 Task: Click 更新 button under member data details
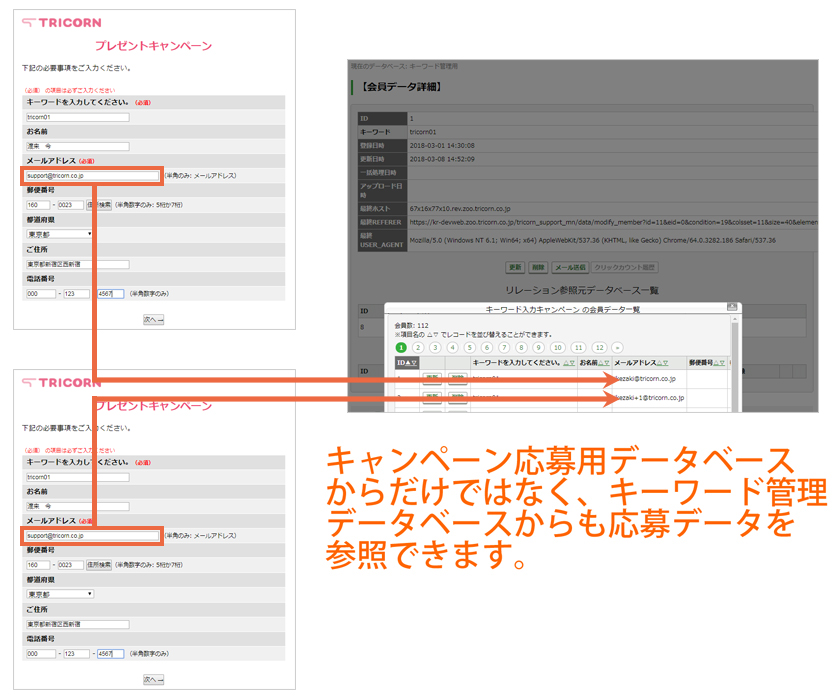(x=515, y=267)
